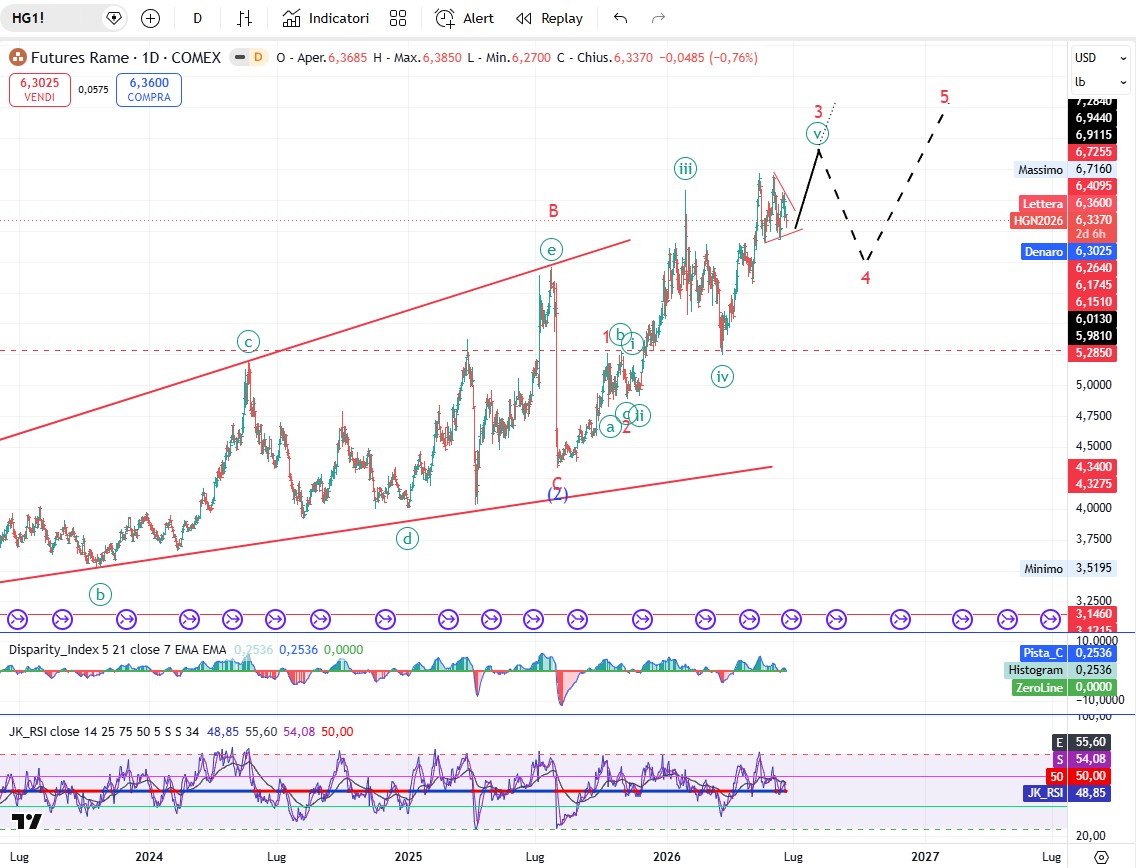The width and height of the screenshot is (1136, 868).
Task: Select the red wave label 5
Action: (944, 96)
